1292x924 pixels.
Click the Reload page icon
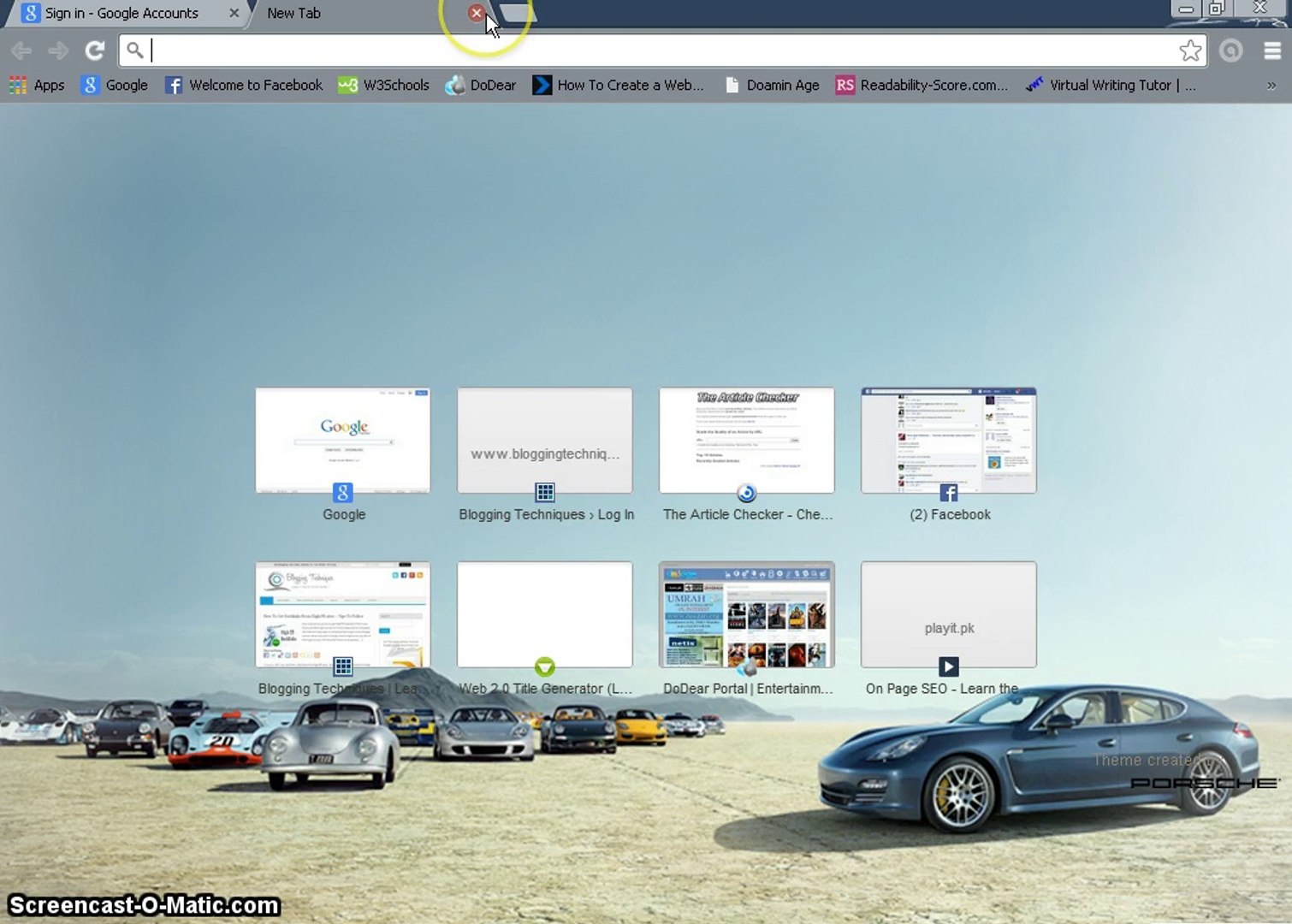click(94, 51)
